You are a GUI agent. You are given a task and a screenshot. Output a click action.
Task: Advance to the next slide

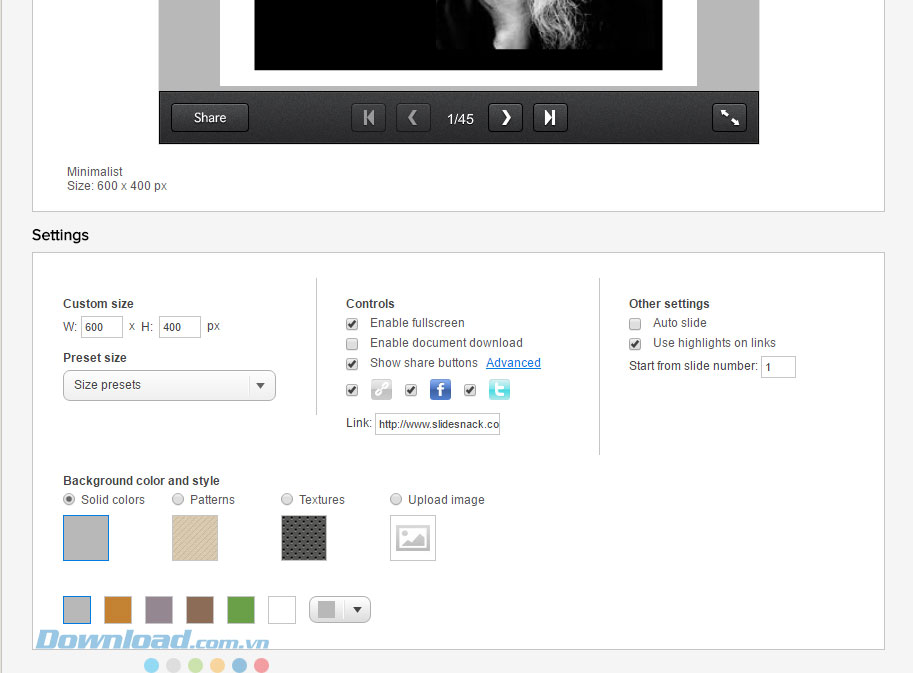click(x=505, y=118)
